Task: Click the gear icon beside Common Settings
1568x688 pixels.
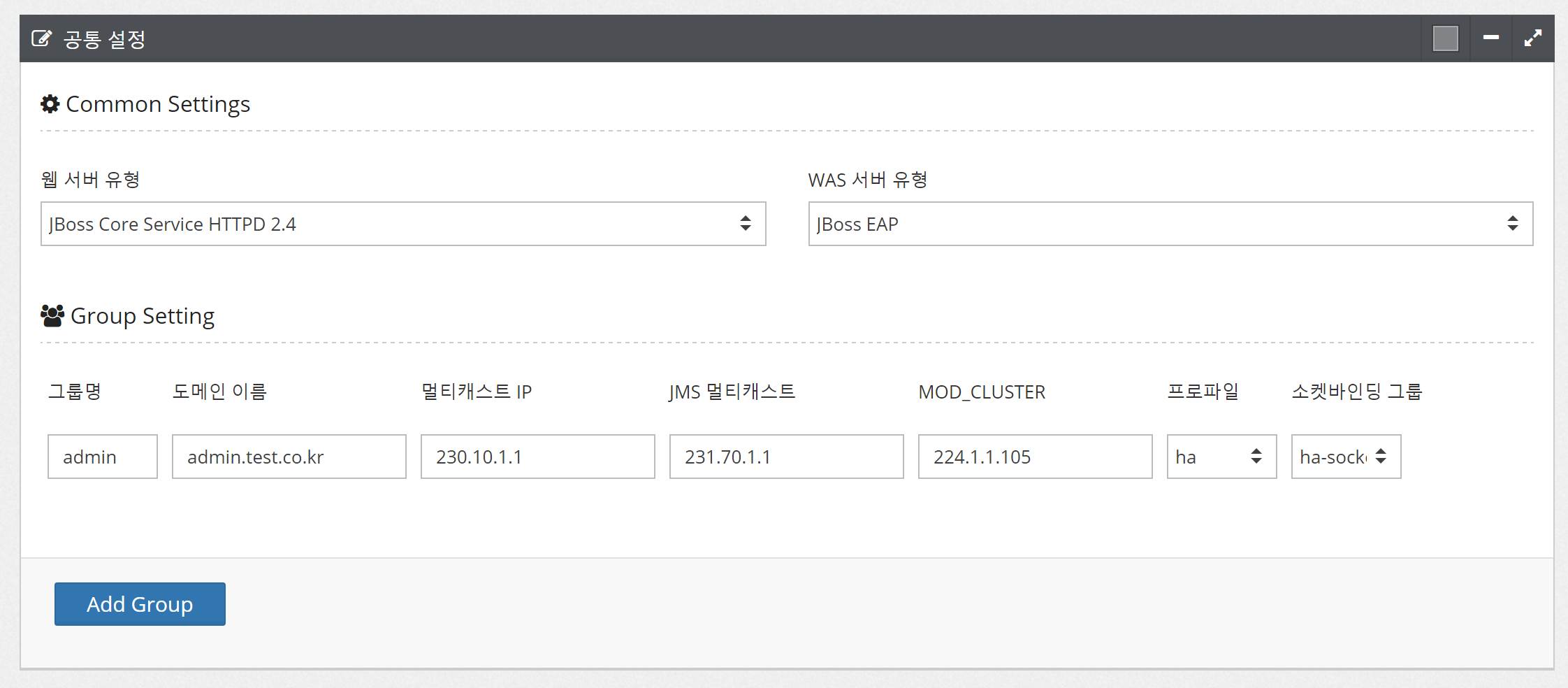Action: tap(50, 104)
